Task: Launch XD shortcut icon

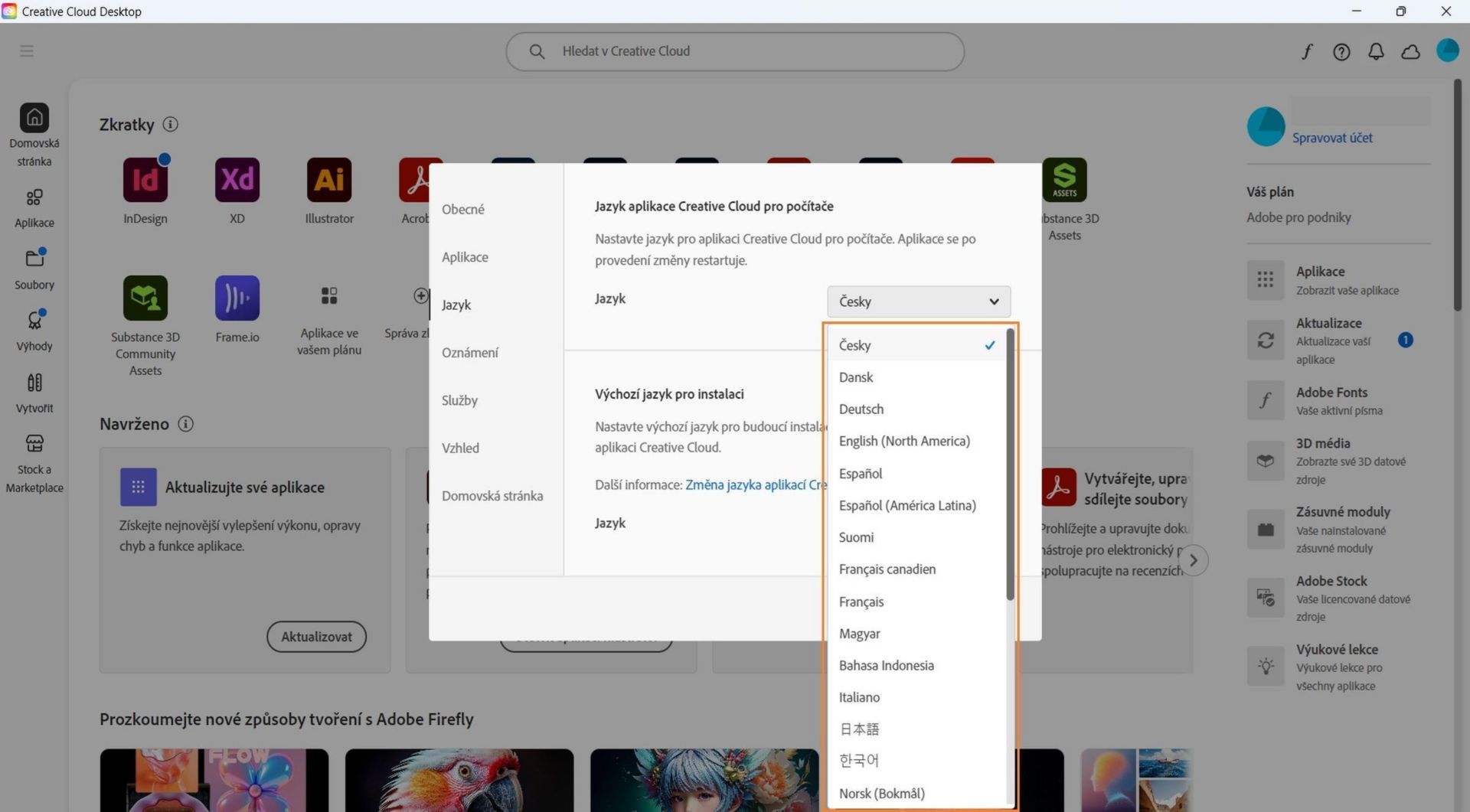Action: [x=237, y=180]
